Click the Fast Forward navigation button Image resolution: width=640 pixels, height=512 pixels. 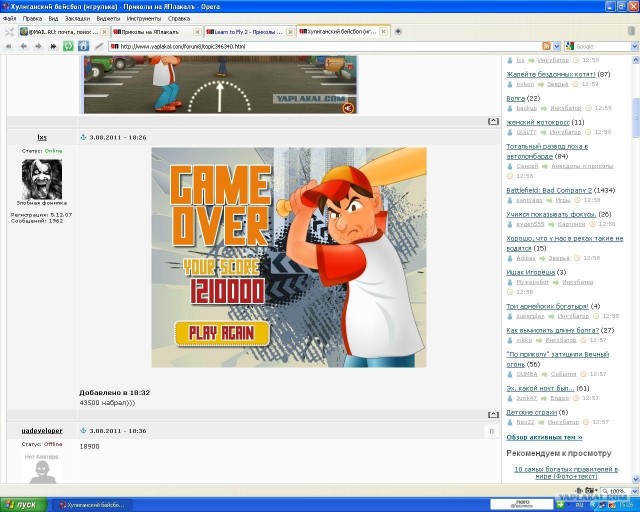(x=53, y=47)
